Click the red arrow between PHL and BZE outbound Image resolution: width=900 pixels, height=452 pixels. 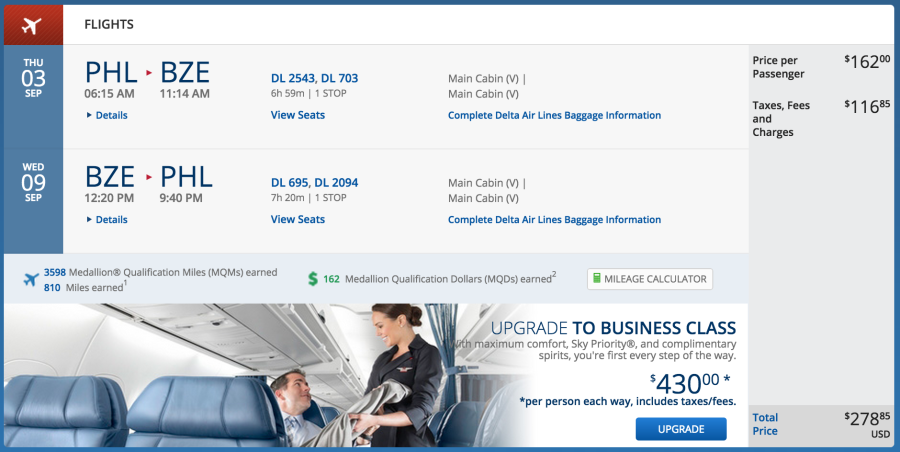(149, 73)
